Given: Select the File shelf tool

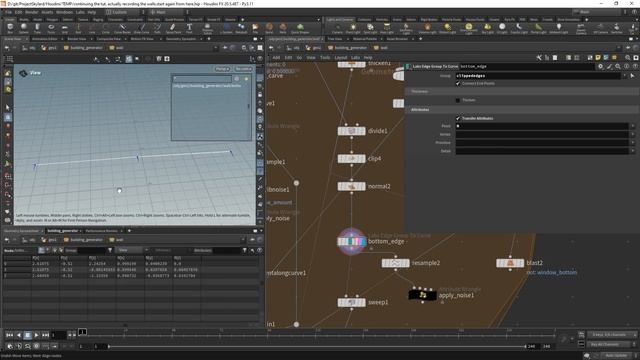Looking at the screenshot, I should coord(255,28).
